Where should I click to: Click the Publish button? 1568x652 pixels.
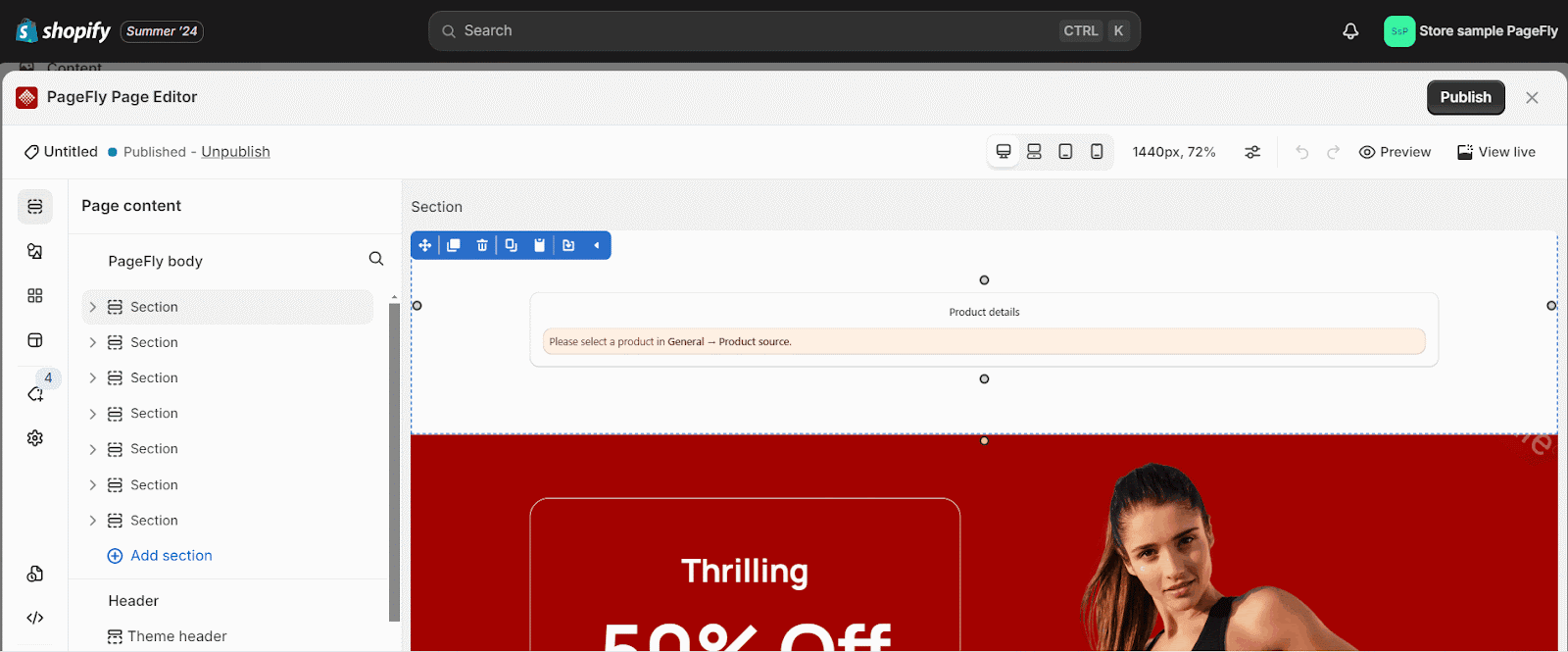1465,97
